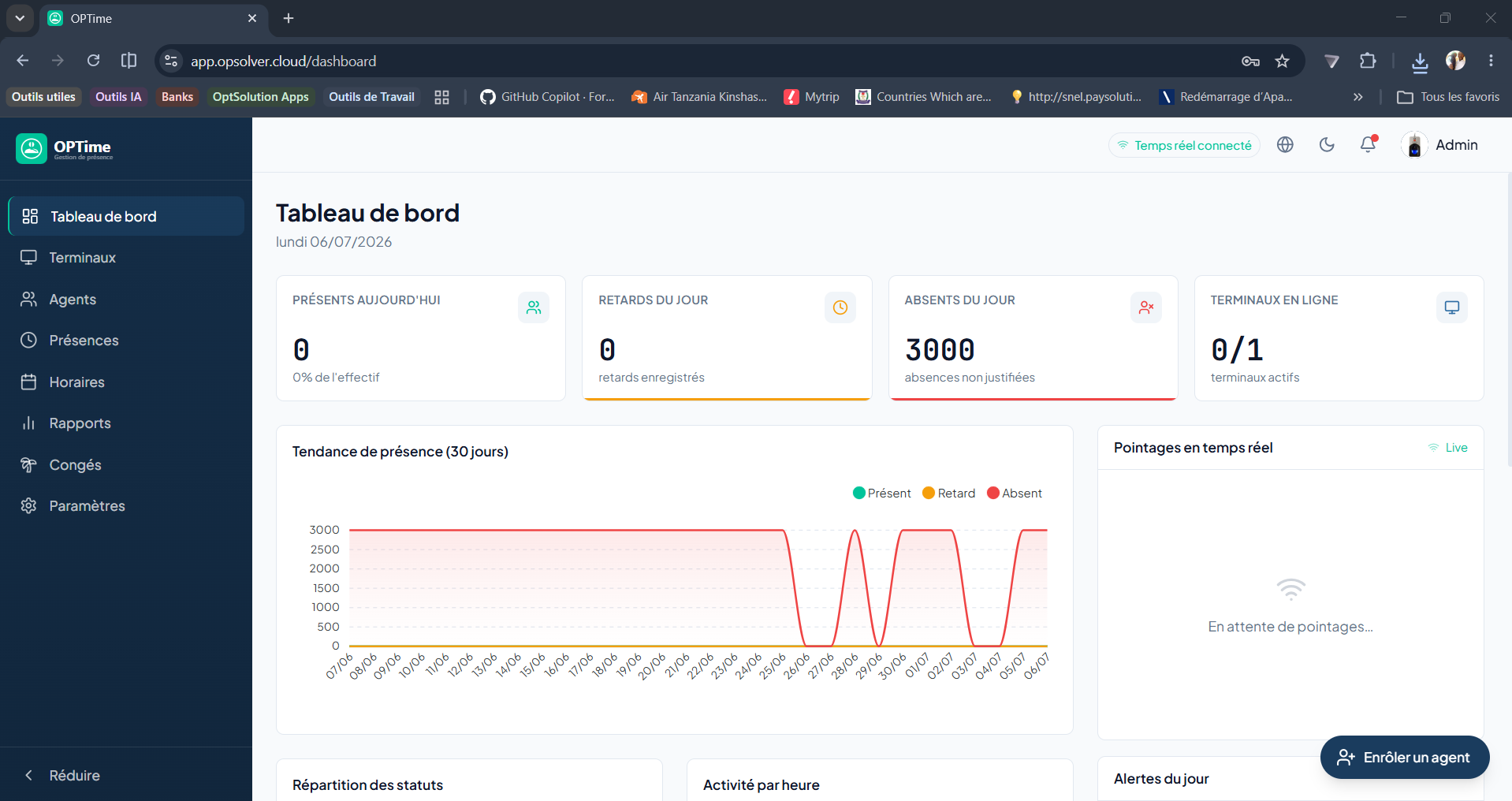The height and width of the screenshot is (801, 1512).
Task: Click the Enrôler un agent button
Action: (1405, 758)
